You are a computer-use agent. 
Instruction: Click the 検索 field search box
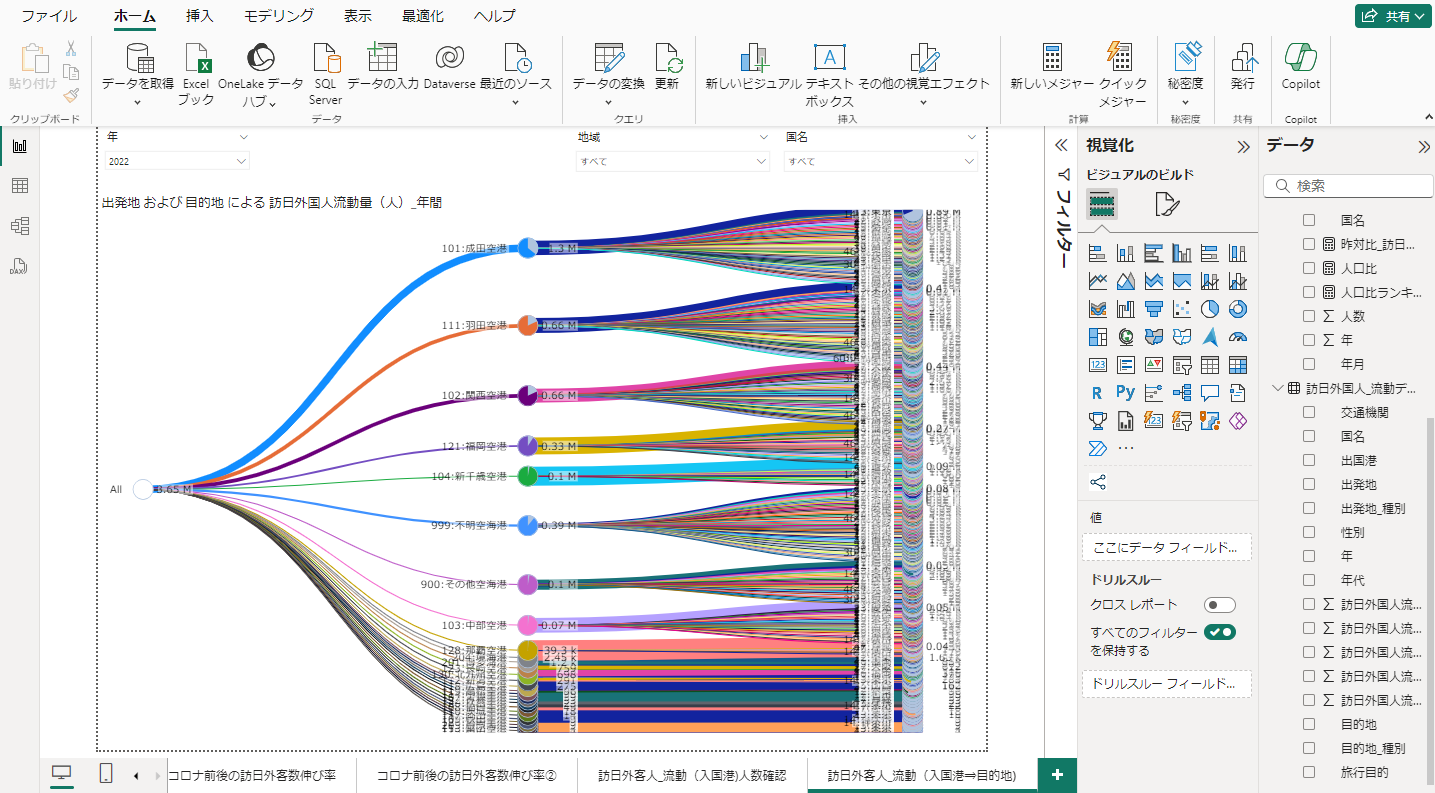pos(1347,186)
